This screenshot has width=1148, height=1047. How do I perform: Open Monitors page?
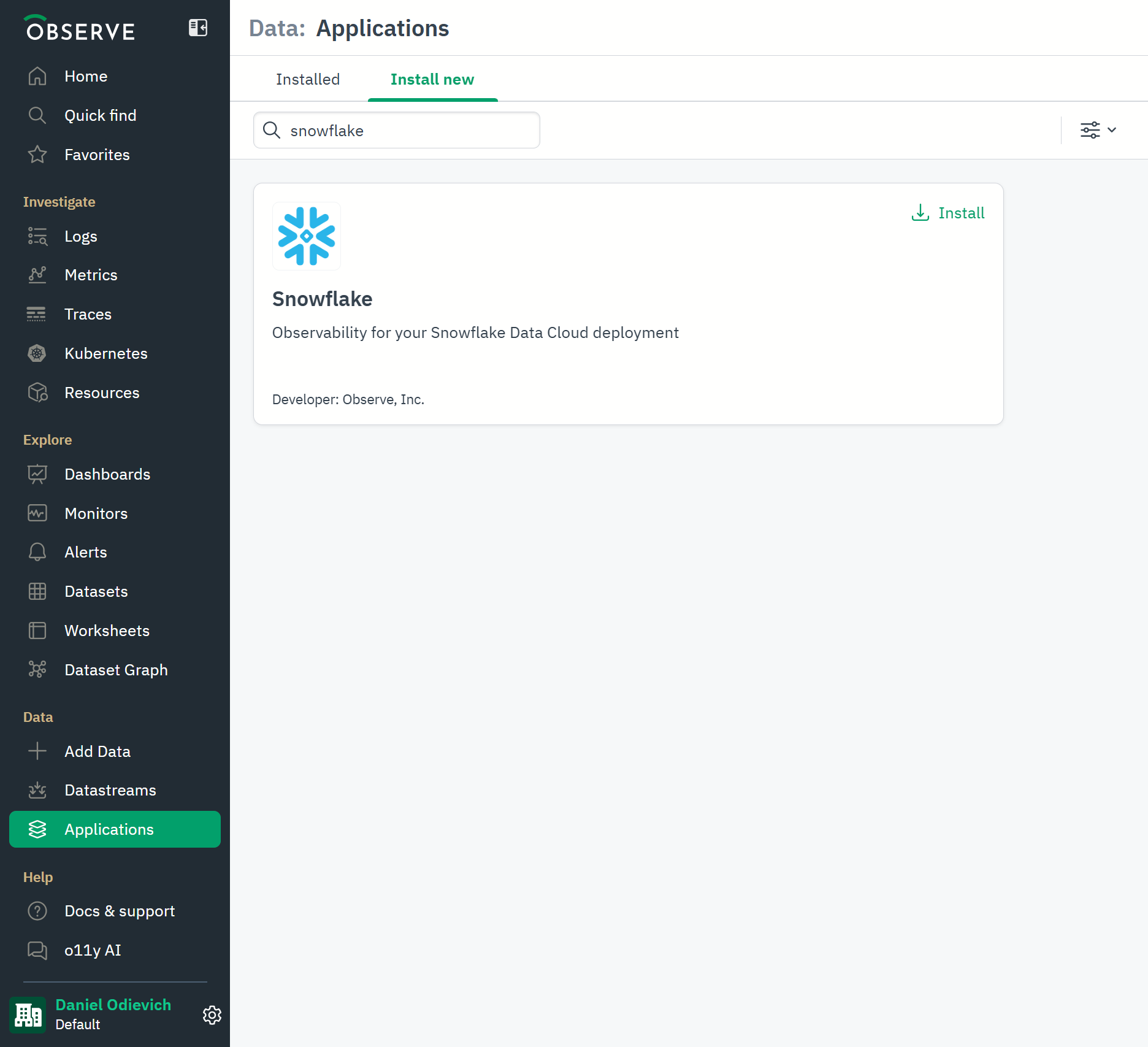[x=96, y=513]
